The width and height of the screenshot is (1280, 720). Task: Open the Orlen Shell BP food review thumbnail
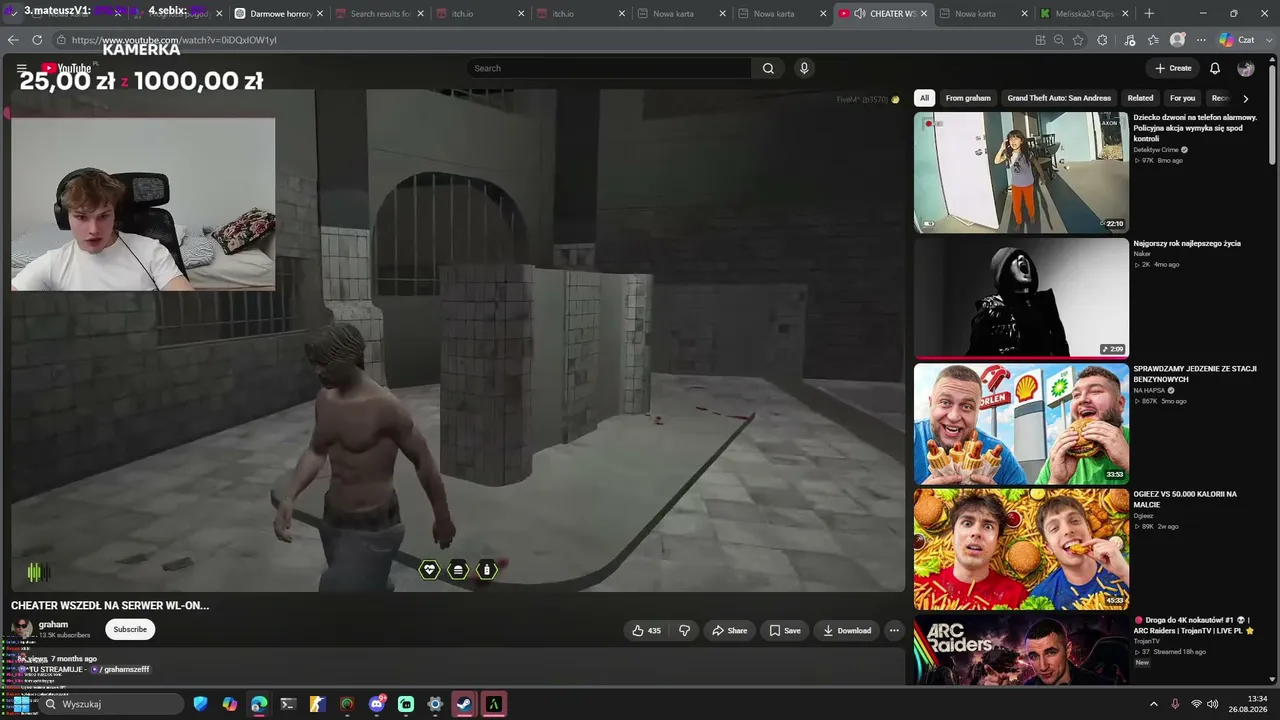(x=1021, y=424)
